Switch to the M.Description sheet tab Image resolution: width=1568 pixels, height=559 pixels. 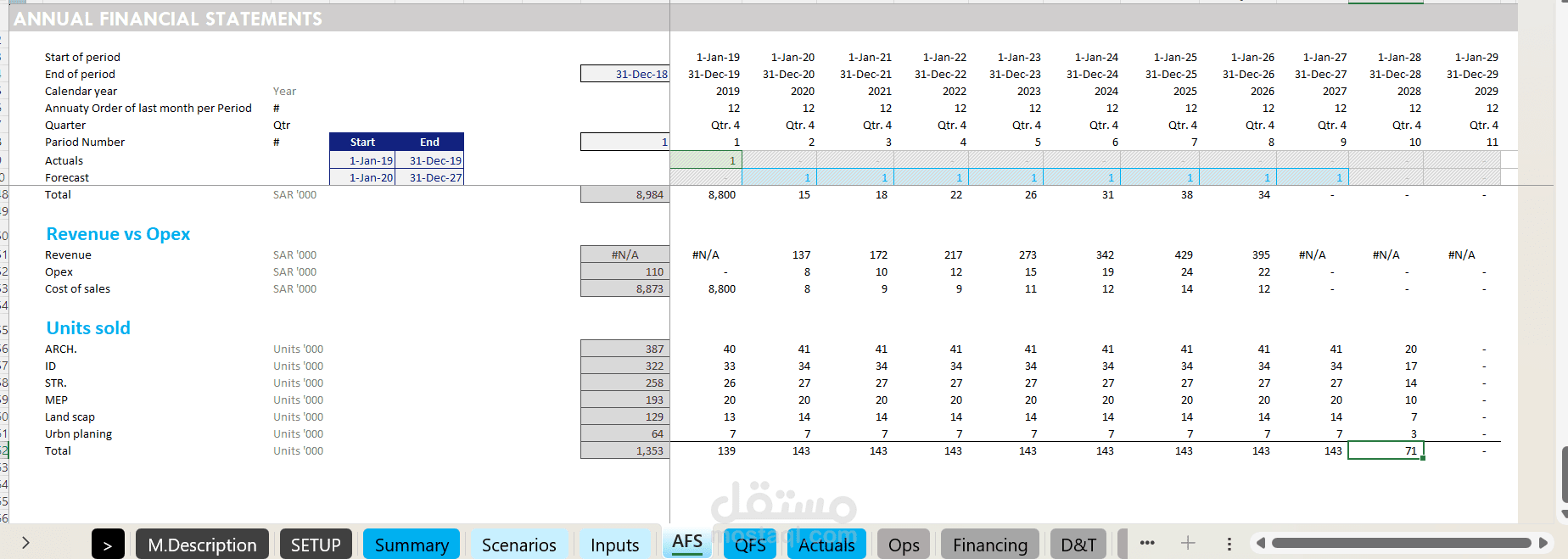(x=202, y=545)
